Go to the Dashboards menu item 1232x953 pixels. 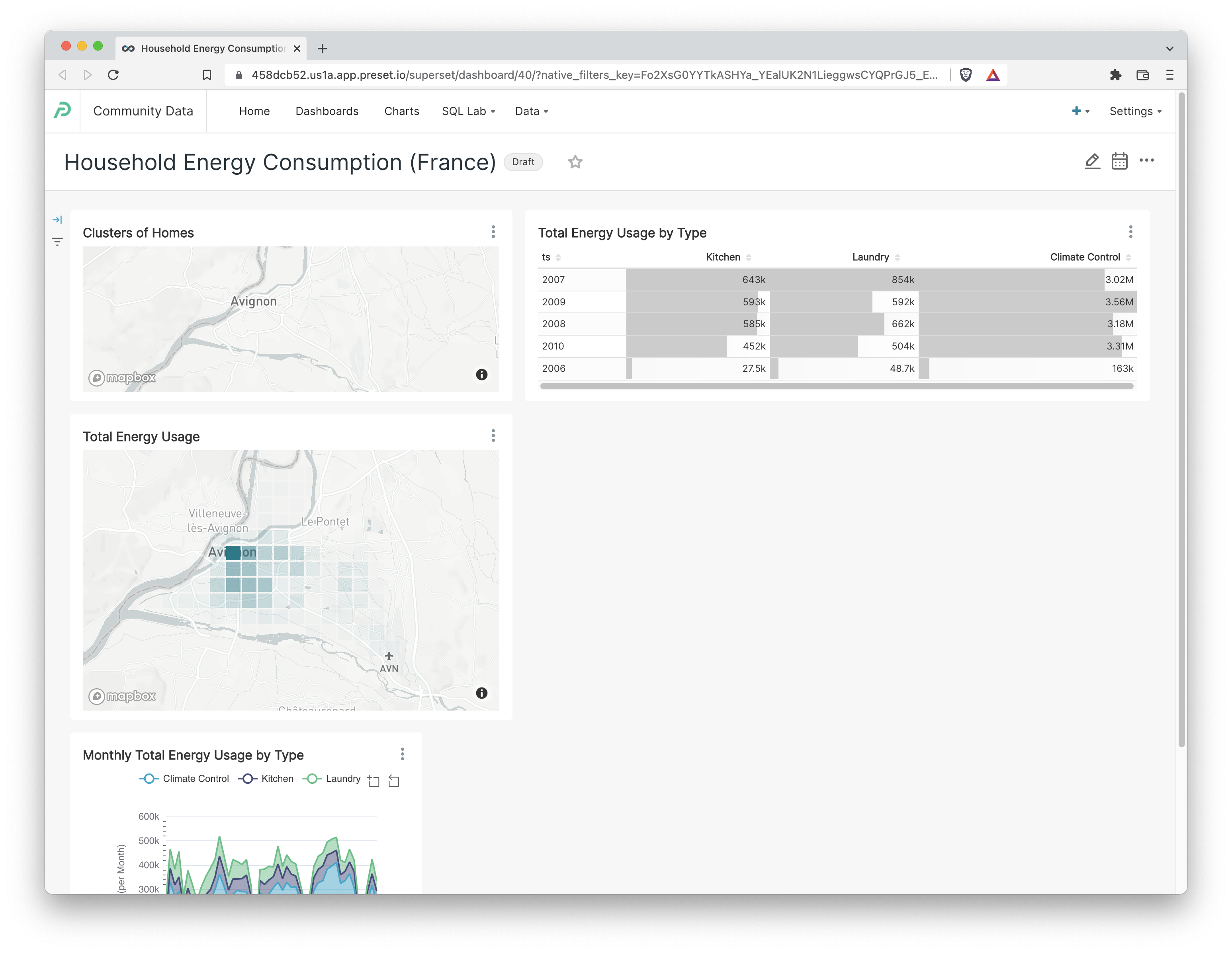327,111
